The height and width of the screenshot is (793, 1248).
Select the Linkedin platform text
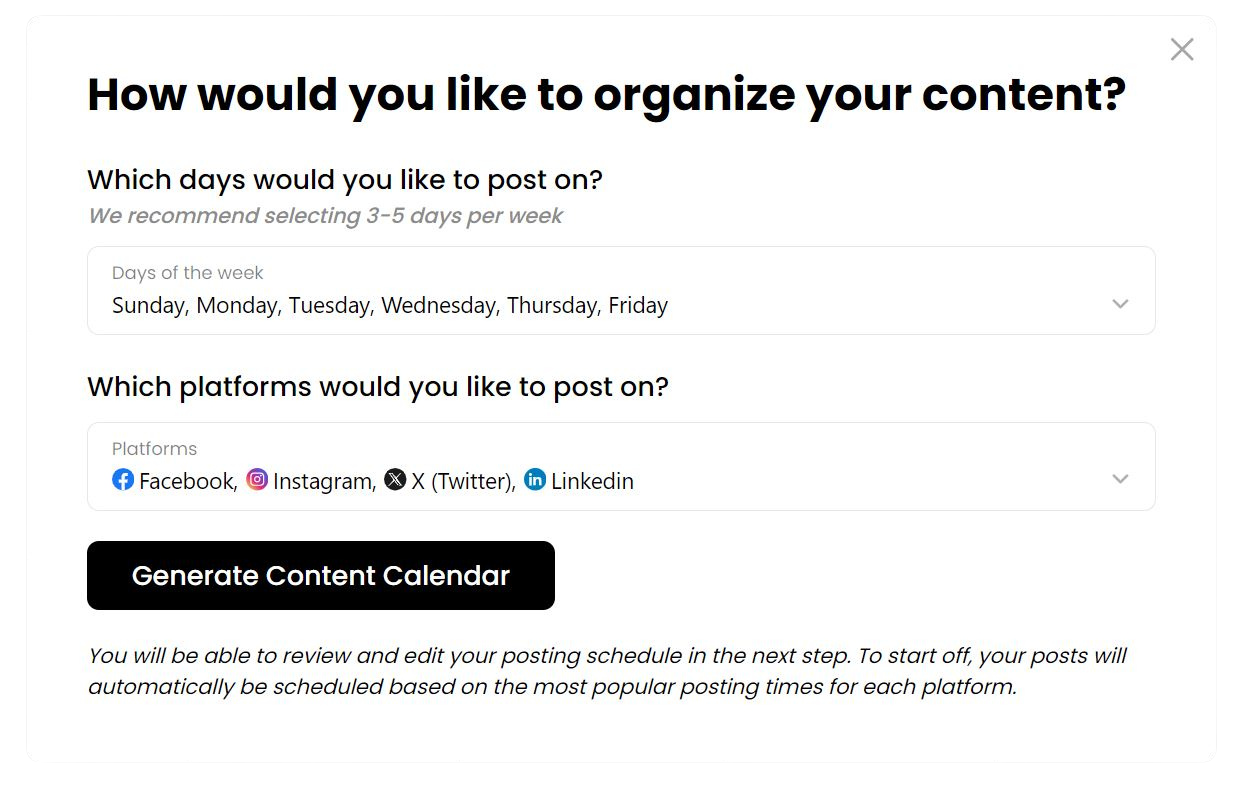(592, 481)
